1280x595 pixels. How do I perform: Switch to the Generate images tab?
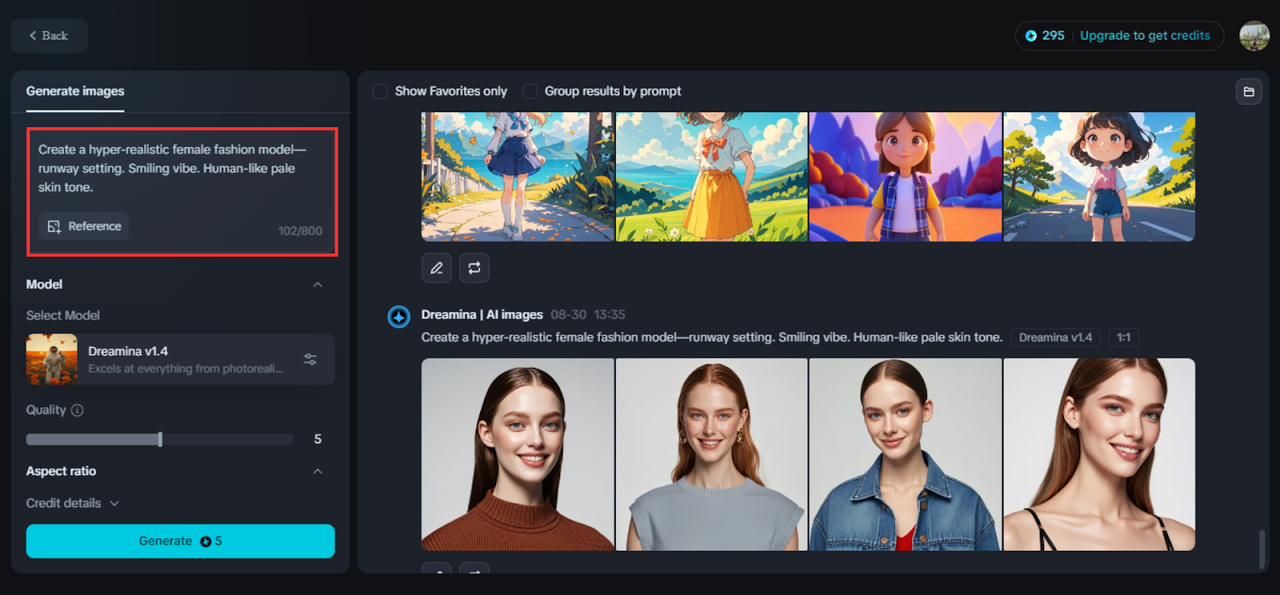[x=75, y=91]
